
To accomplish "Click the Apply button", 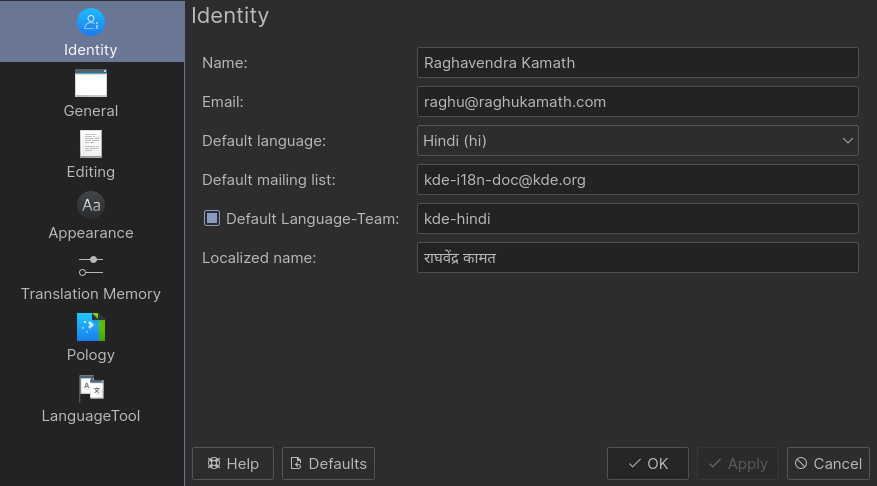I will click(x=738, y=464).
